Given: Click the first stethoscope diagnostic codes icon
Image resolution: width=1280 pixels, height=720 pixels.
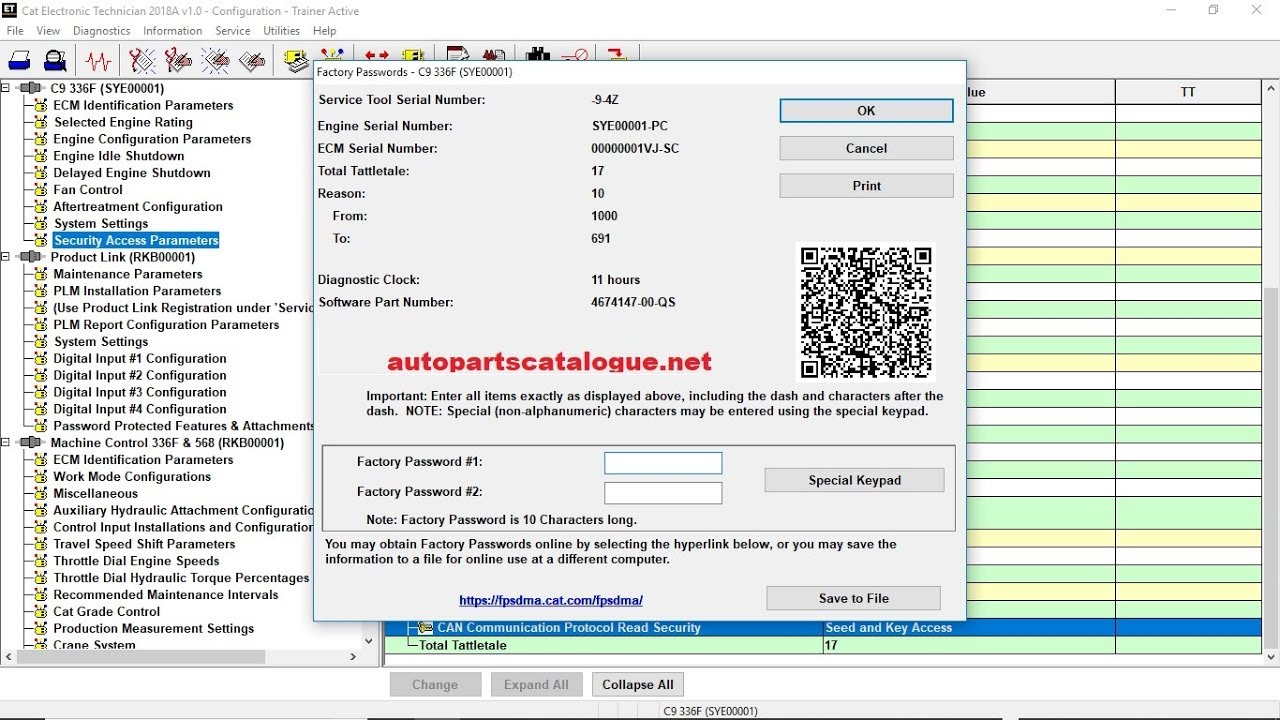Looking at the screenshot, I should coord(142,62).
